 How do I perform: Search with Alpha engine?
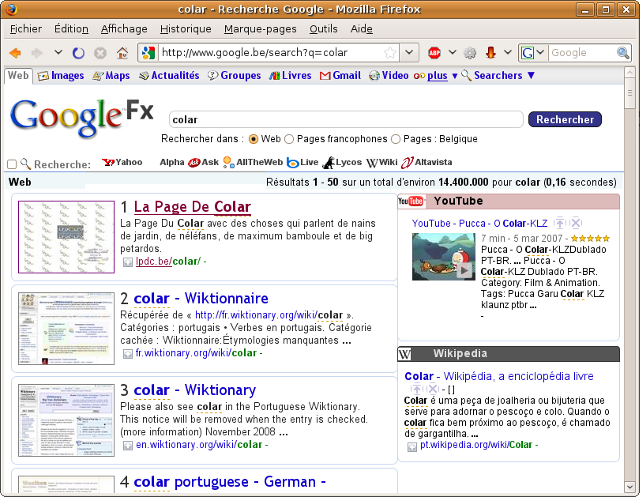[x=172, y=162]
